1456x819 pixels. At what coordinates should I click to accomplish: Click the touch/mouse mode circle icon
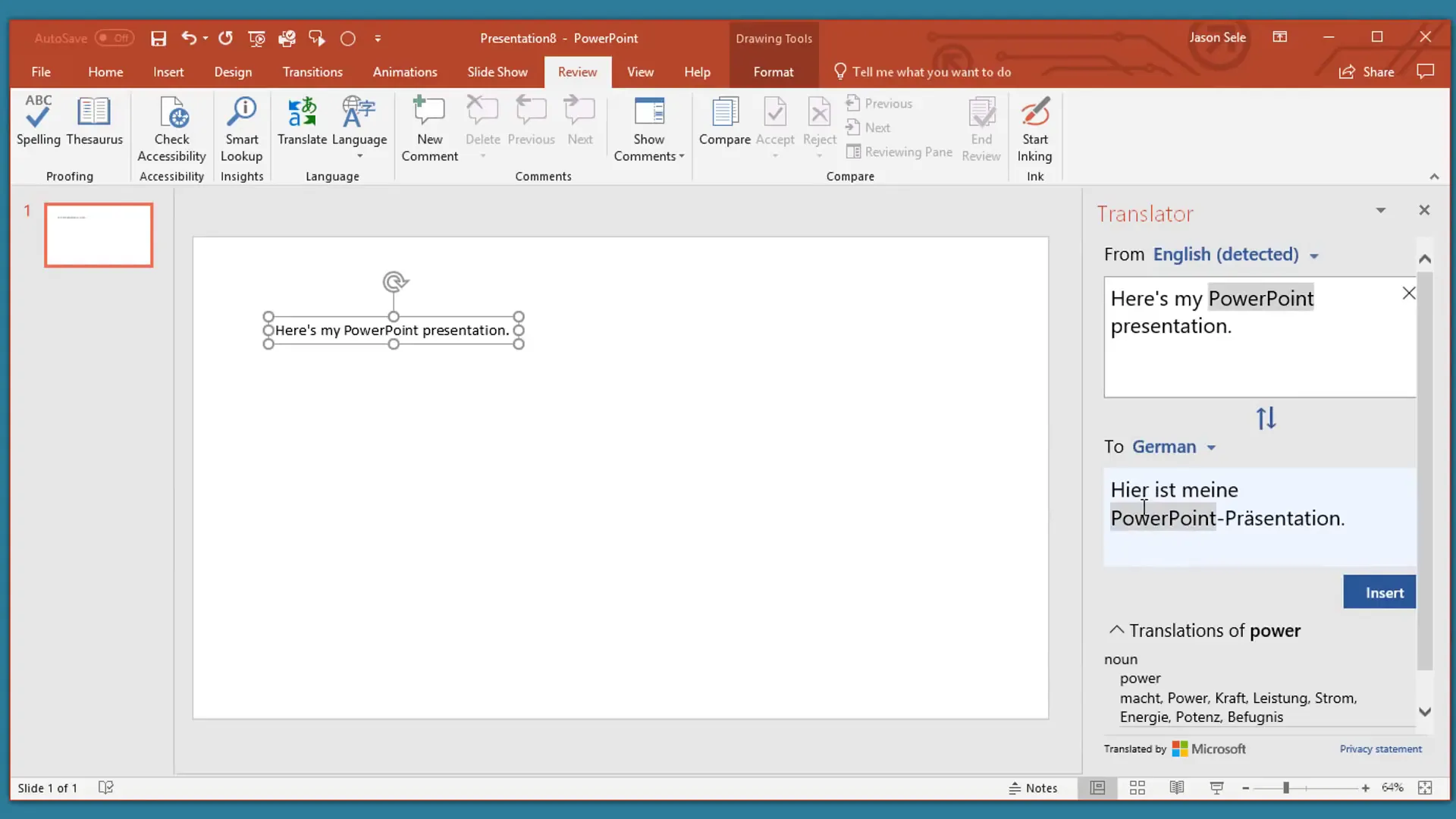coord(348,39)
